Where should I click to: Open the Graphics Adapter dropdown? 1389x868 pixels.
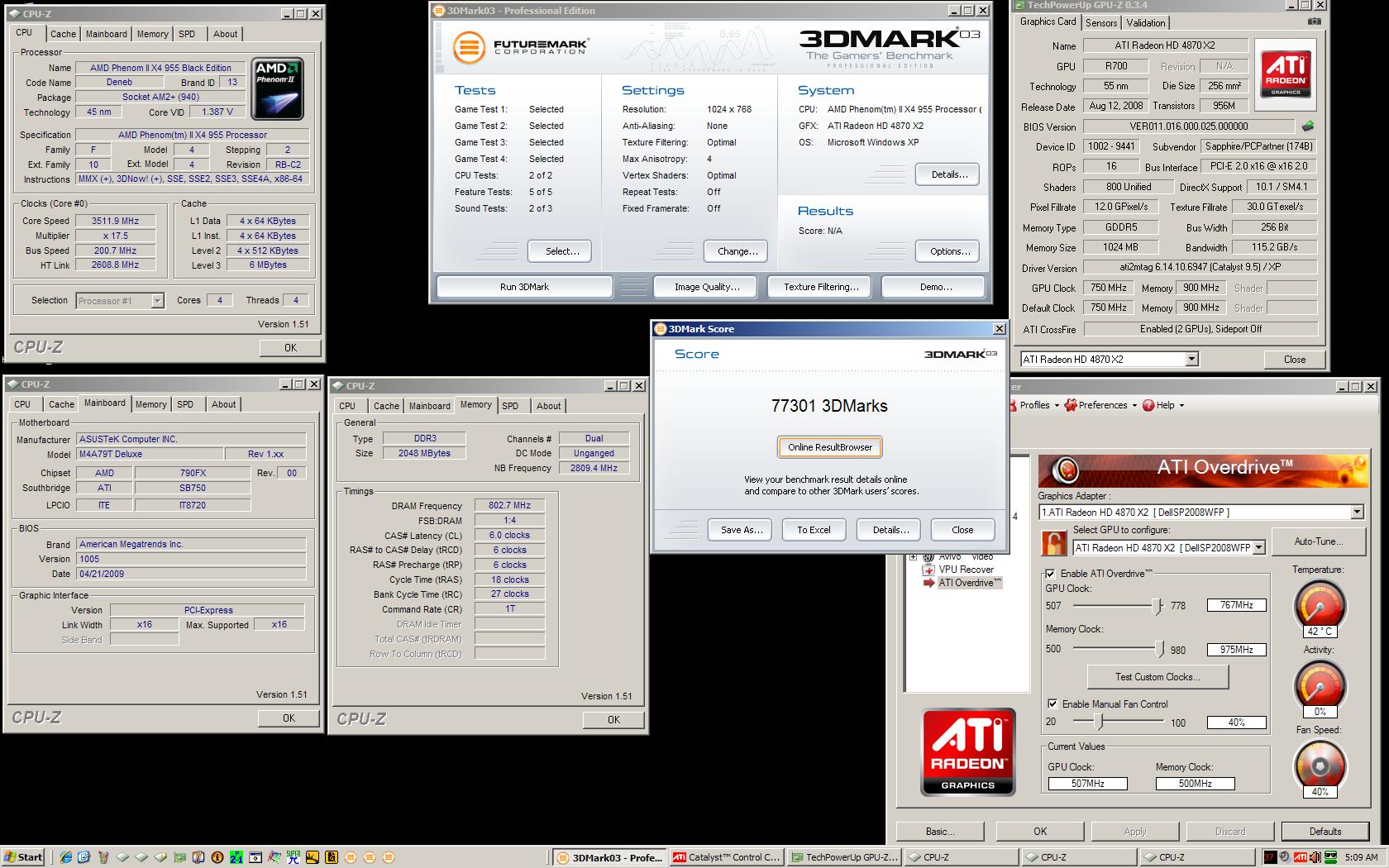[1357, 513]
